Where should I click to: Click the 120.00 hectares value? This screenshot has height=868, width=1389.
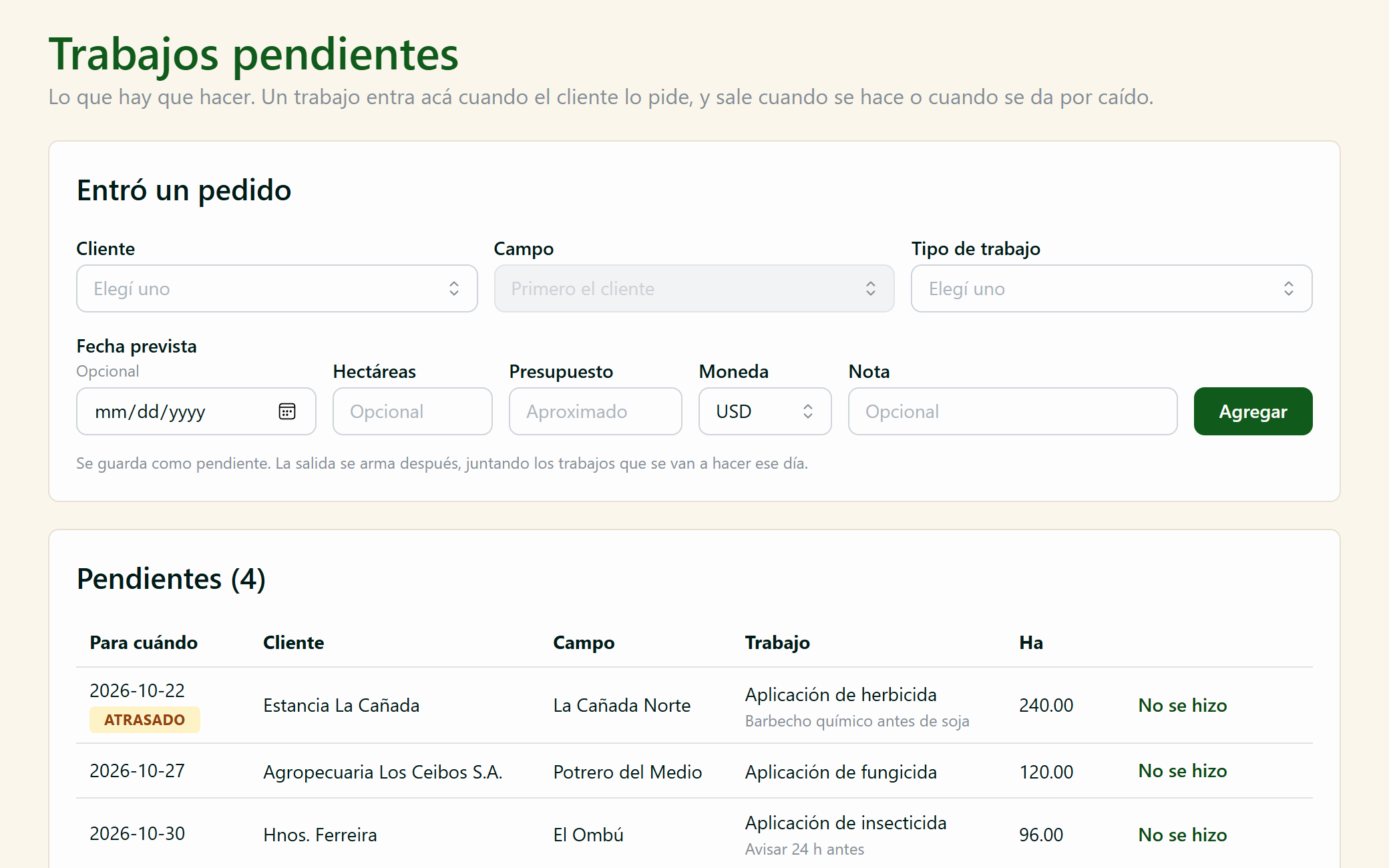click(x=1046, y=772)
